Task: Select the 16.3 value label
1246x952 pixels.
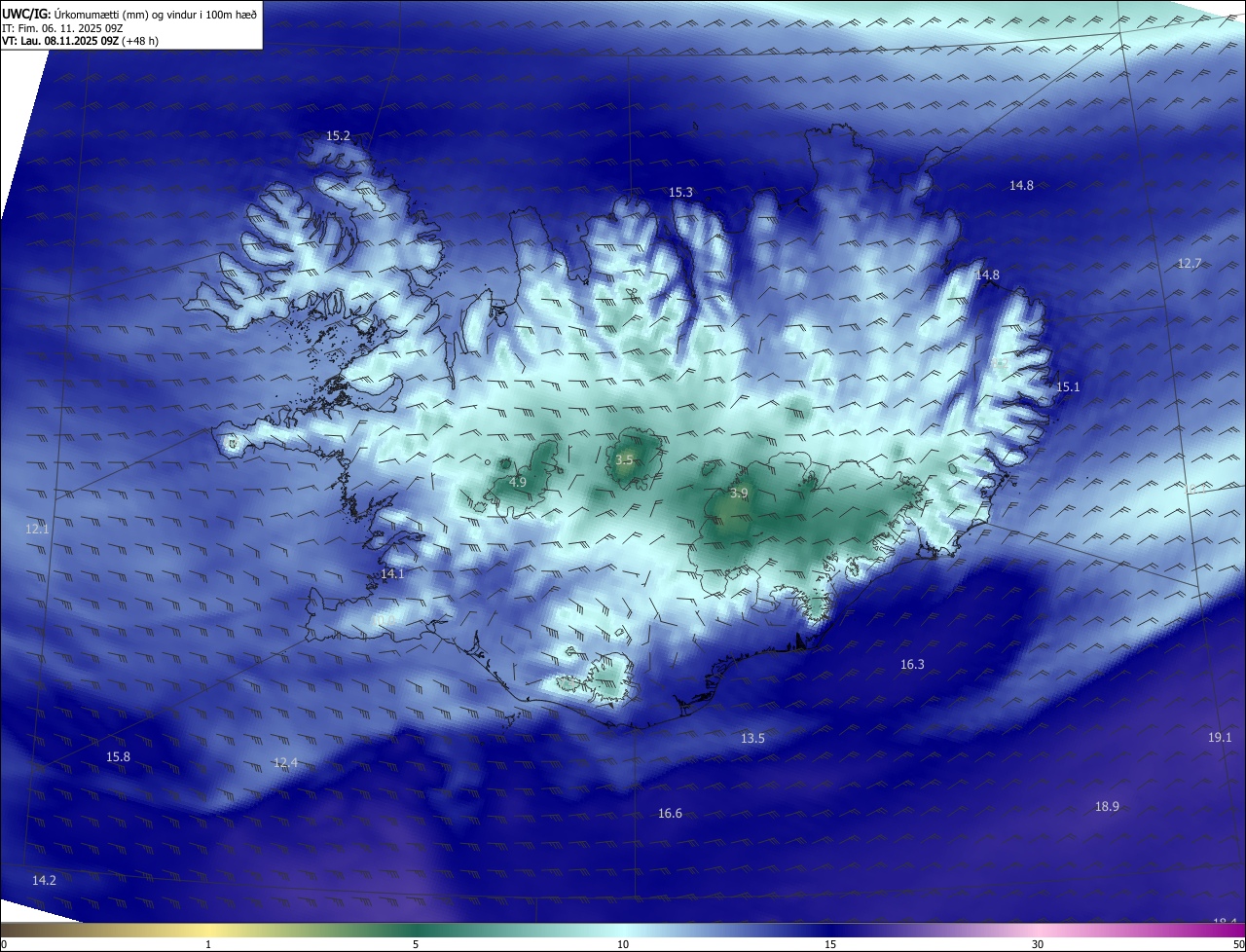Action: click(x=912, y=665)
